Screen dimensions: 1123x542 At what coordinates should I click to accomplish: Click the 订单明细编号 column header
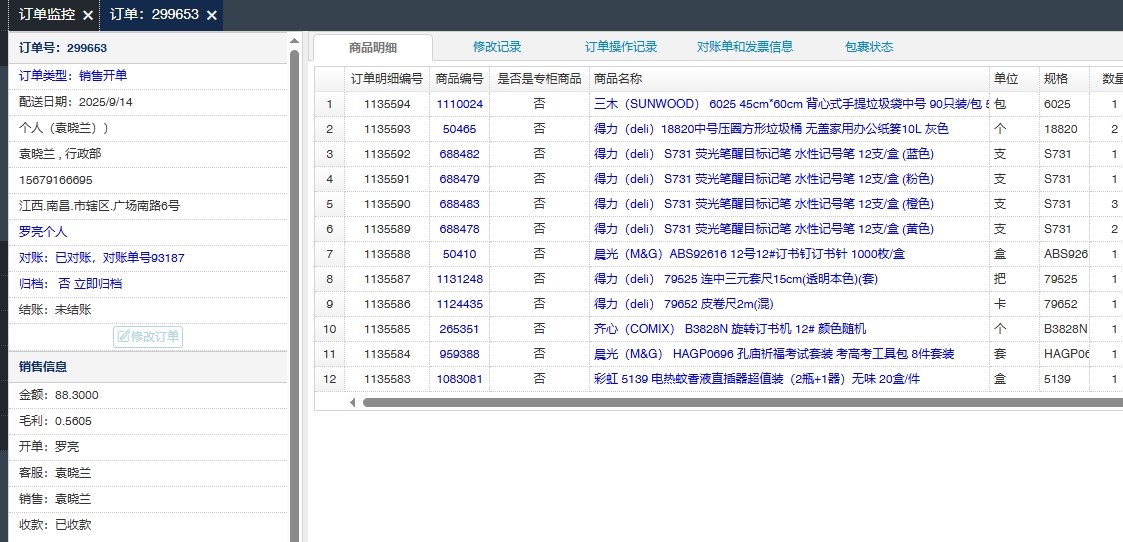(386, 78)
